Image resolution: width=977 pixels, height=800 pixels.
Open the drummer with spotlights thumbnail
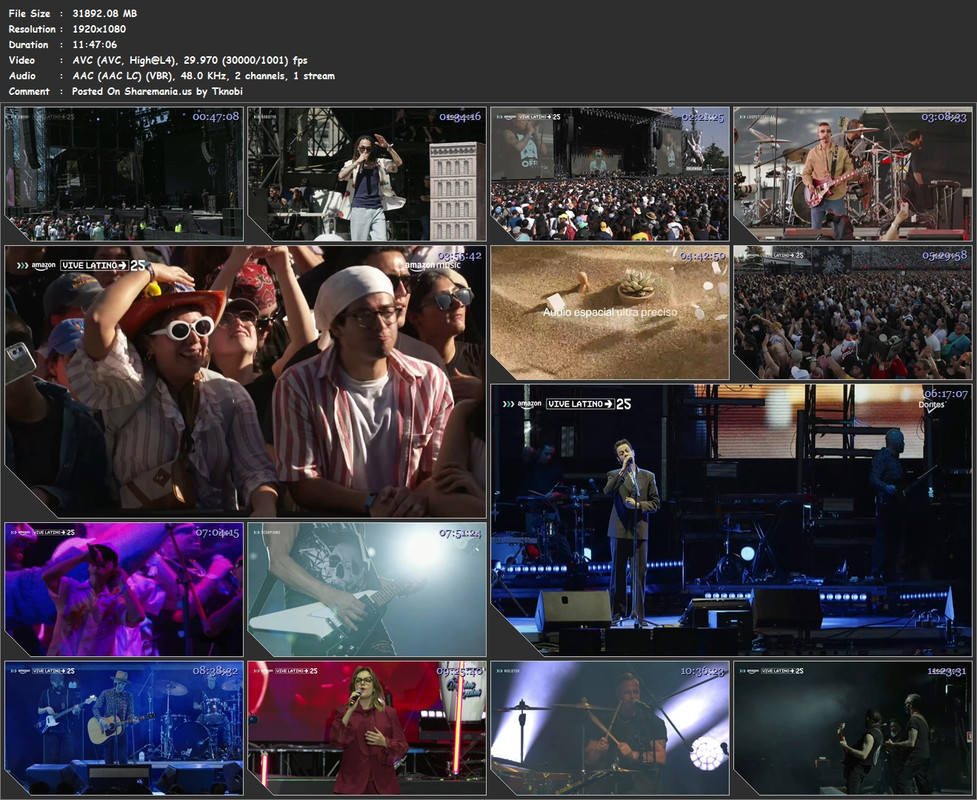[610, 728]
